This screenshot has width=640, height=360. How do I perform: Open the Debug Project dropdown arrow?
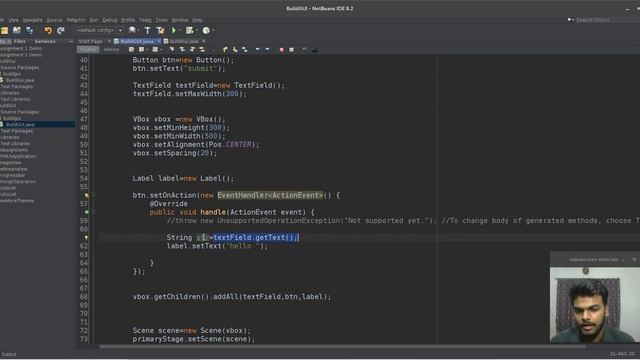click(196, 30)
